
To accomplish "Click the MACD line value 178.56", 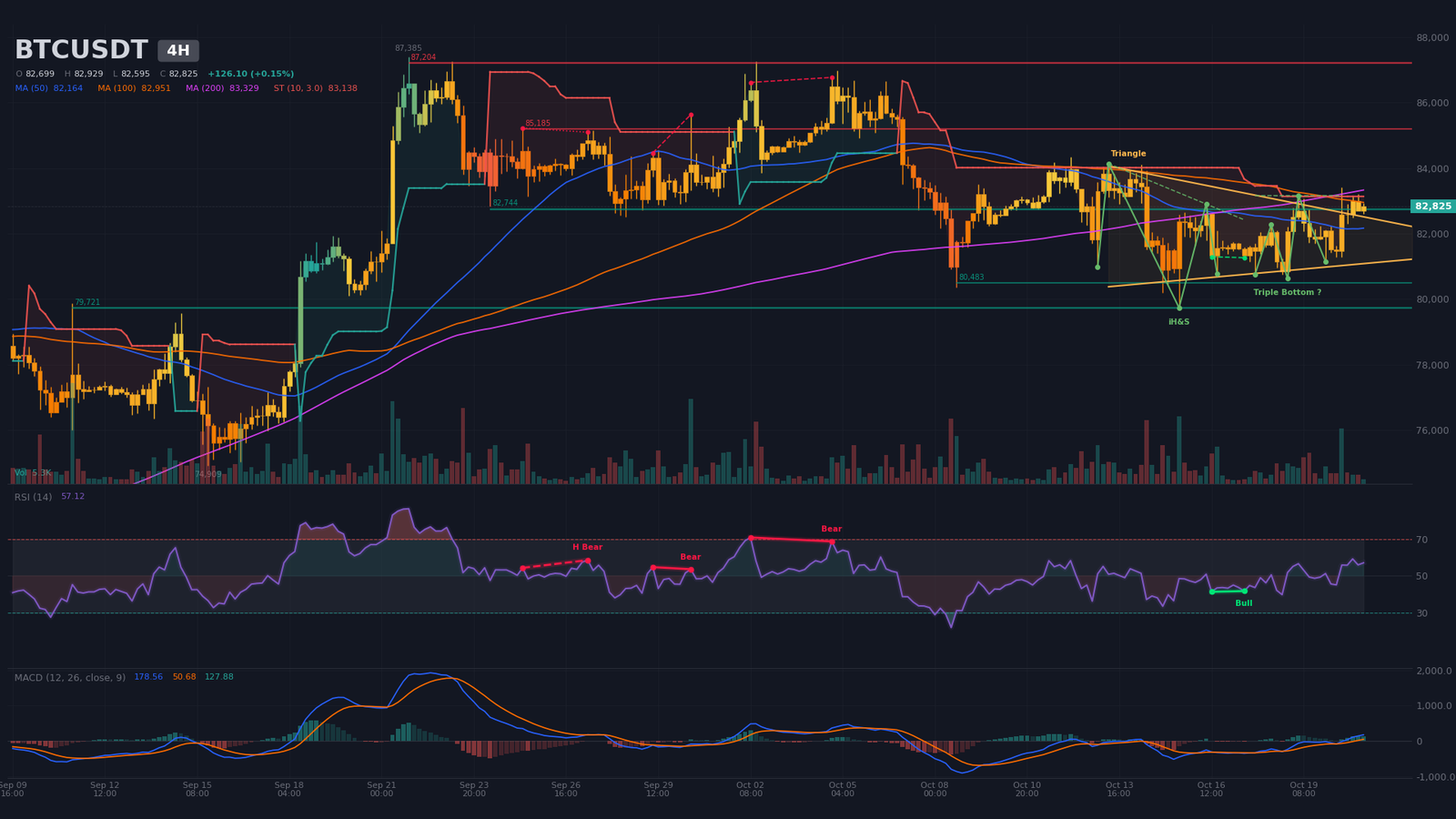I will coord(148,677).
